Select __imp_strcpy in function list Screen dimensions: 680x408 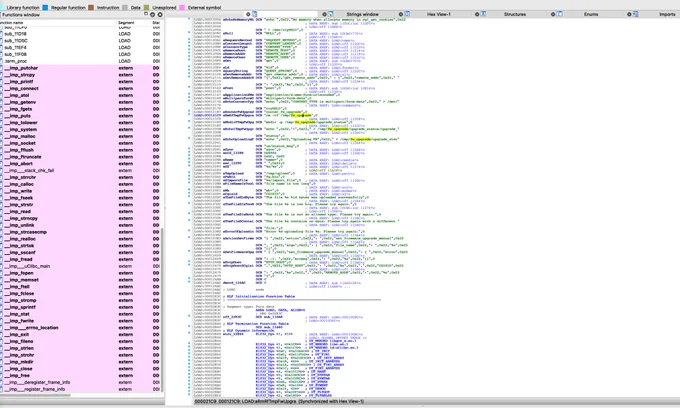[80, 75]
